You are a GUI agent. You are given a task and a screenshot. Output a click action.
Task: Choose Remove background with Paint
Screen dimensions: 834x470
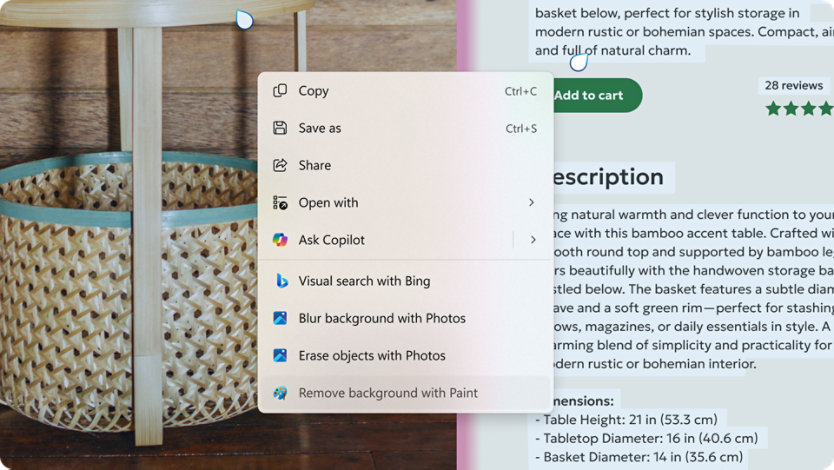click(x=406, y=393)
